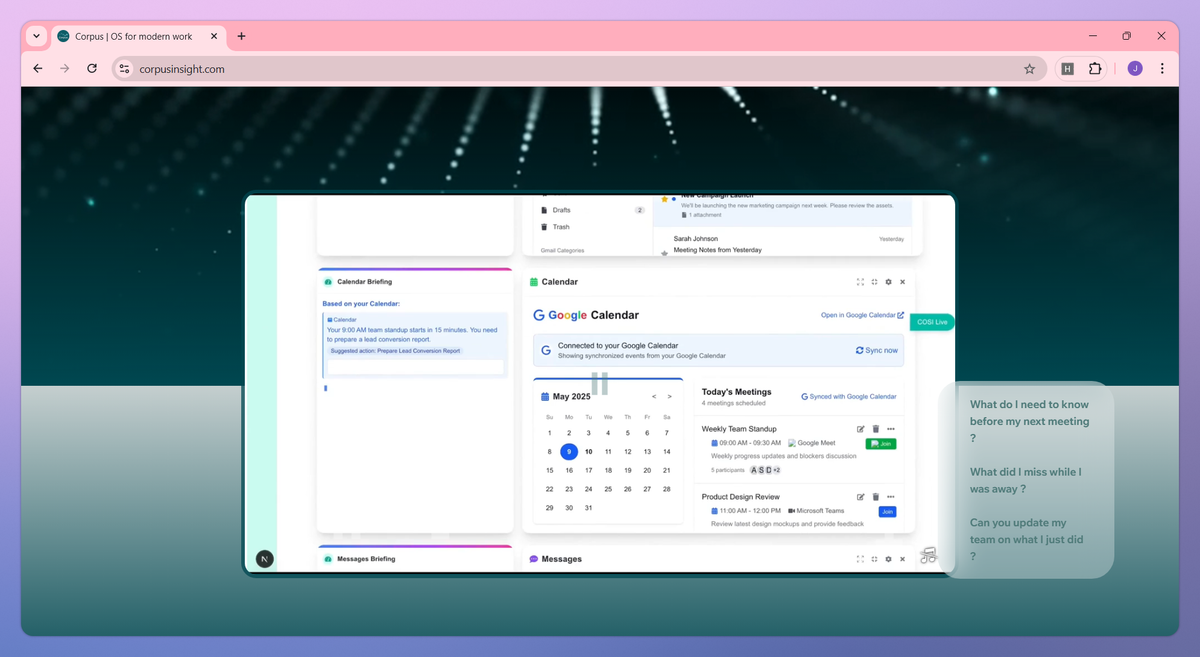
Task: Click the +2 participants badge
Action: point(776,470)
